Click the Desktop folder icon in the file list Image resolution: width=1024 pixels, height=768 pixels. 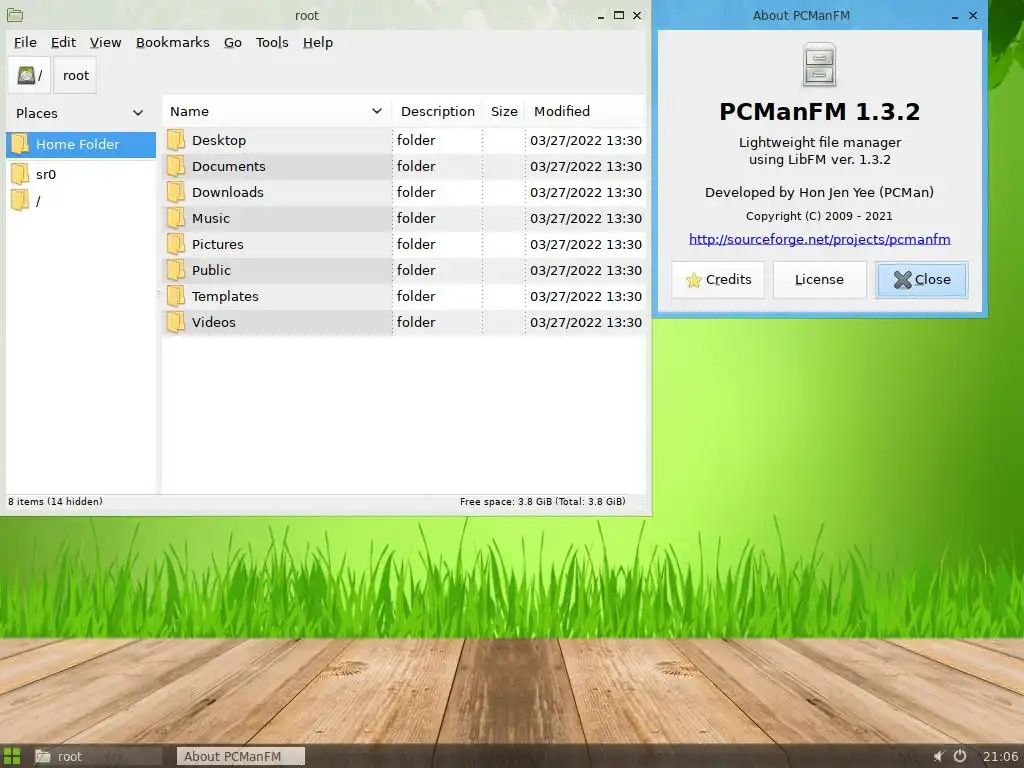tap(176, 140)
